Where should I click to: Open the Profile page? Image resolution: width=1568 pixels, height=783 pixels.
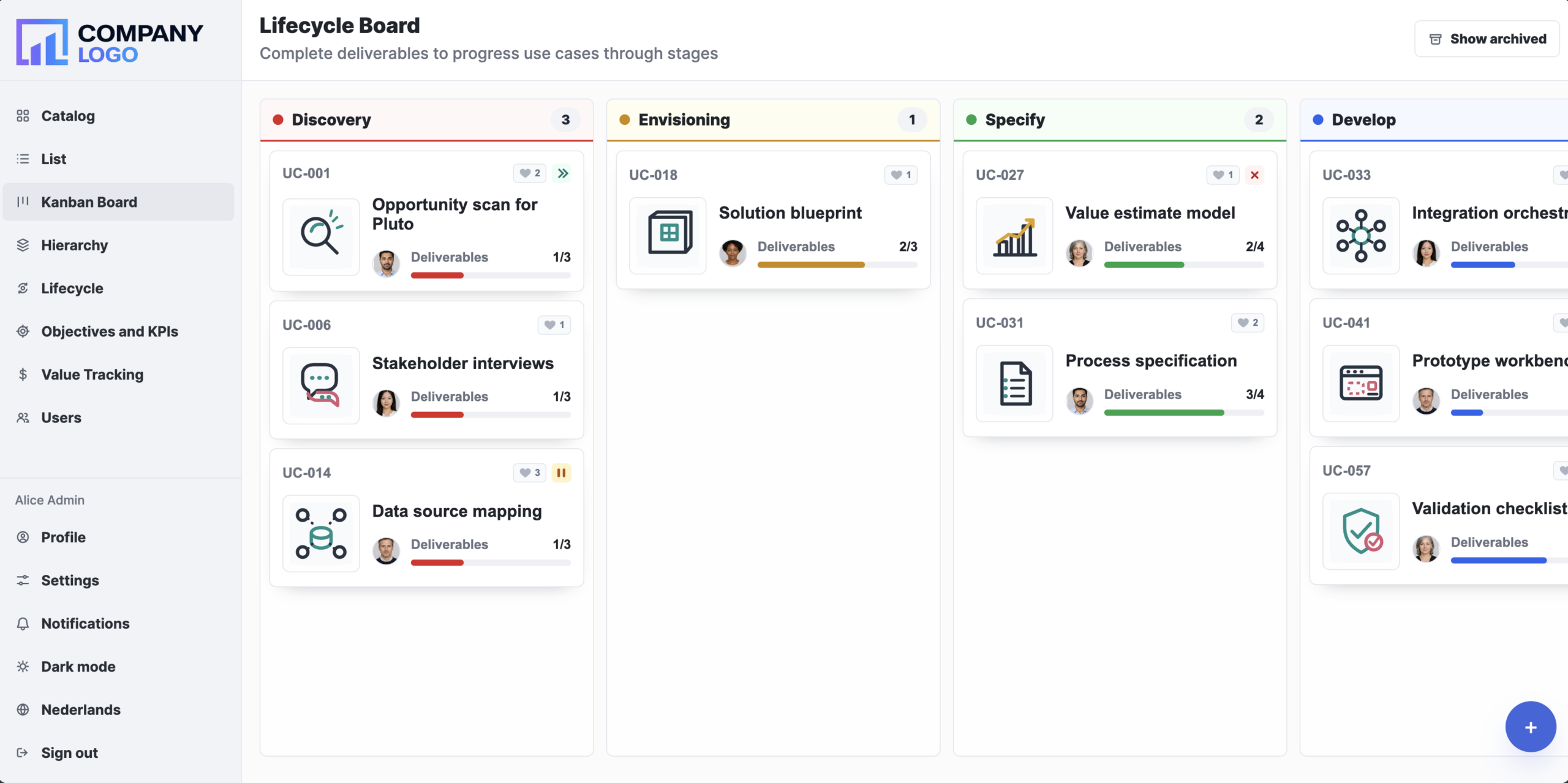(118, 537)
